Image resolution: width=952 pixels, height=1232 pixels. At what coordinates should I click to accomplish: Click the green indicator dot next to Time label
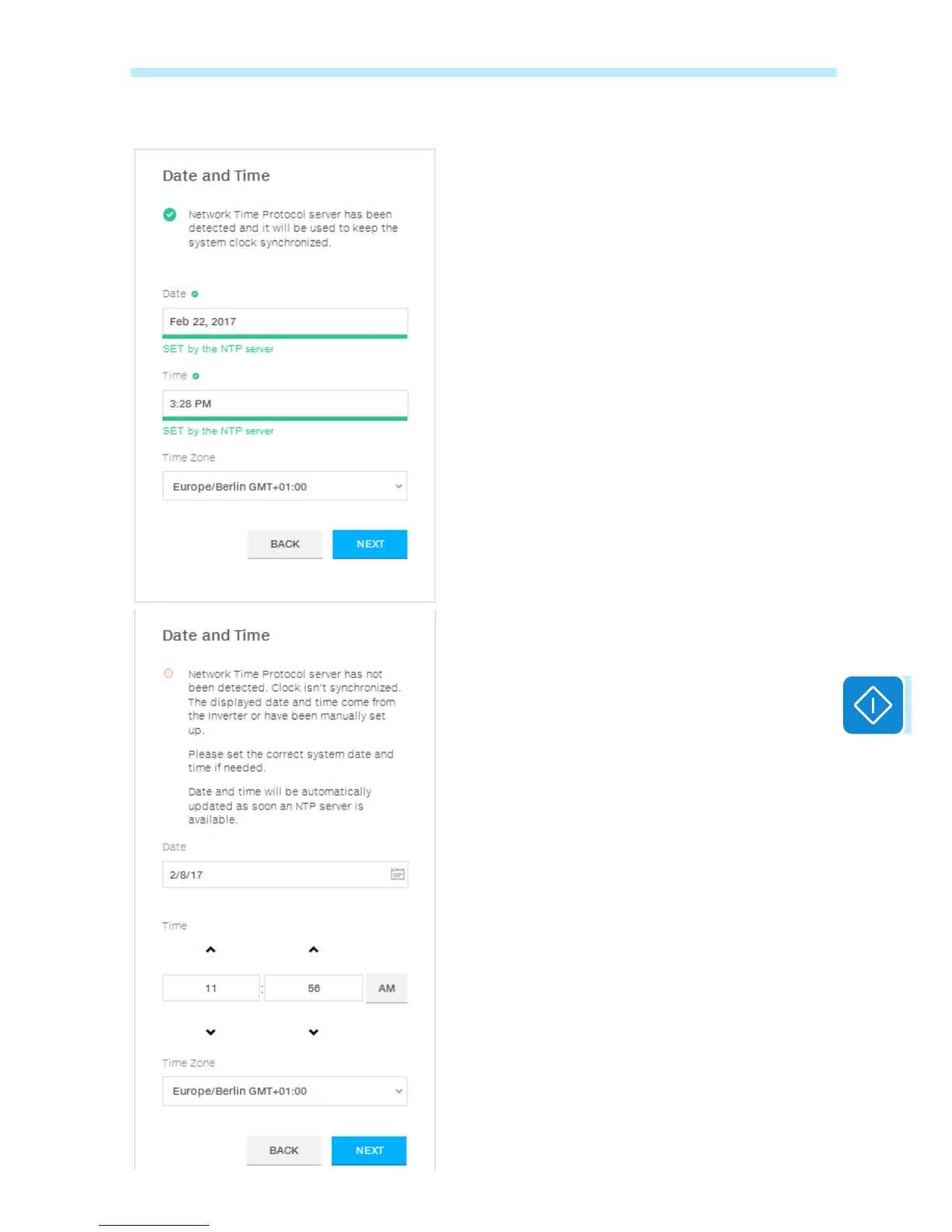click(196, 376)
